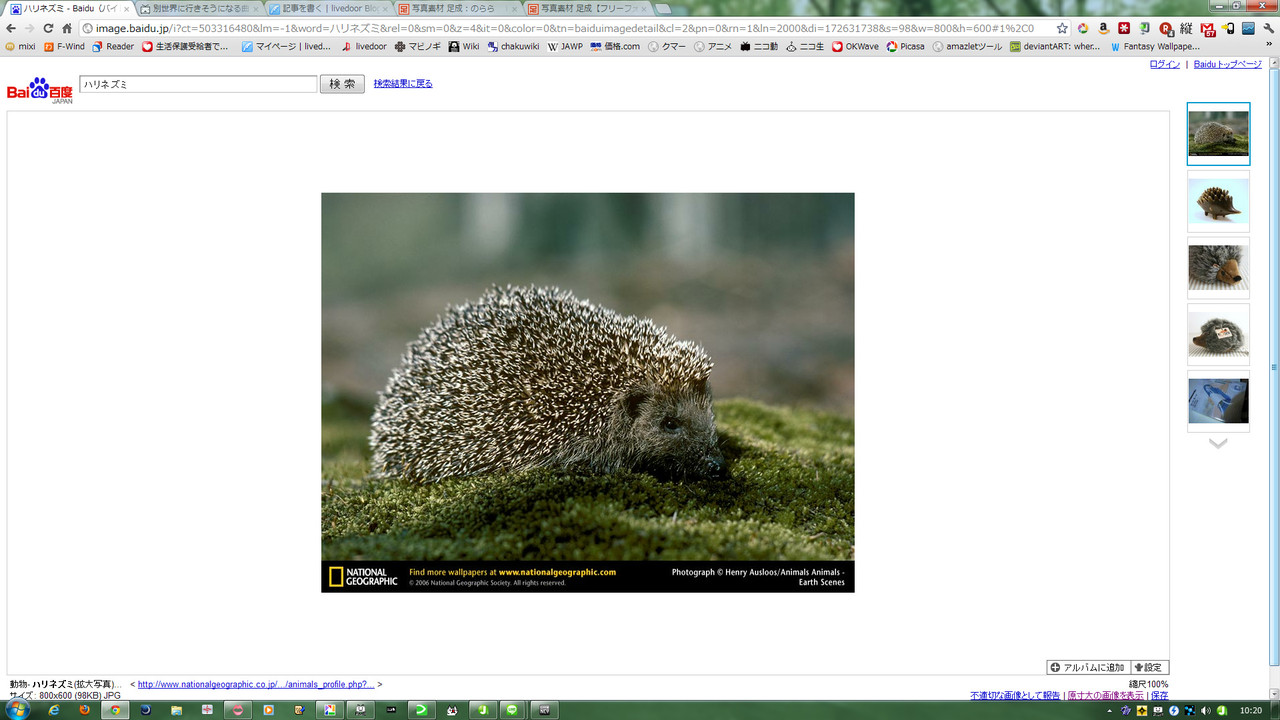This screenshot has height=720, width=1280.
Task: Switch to the 記事を書く livedoor Blog tab
Action: (x=330, y=8)
